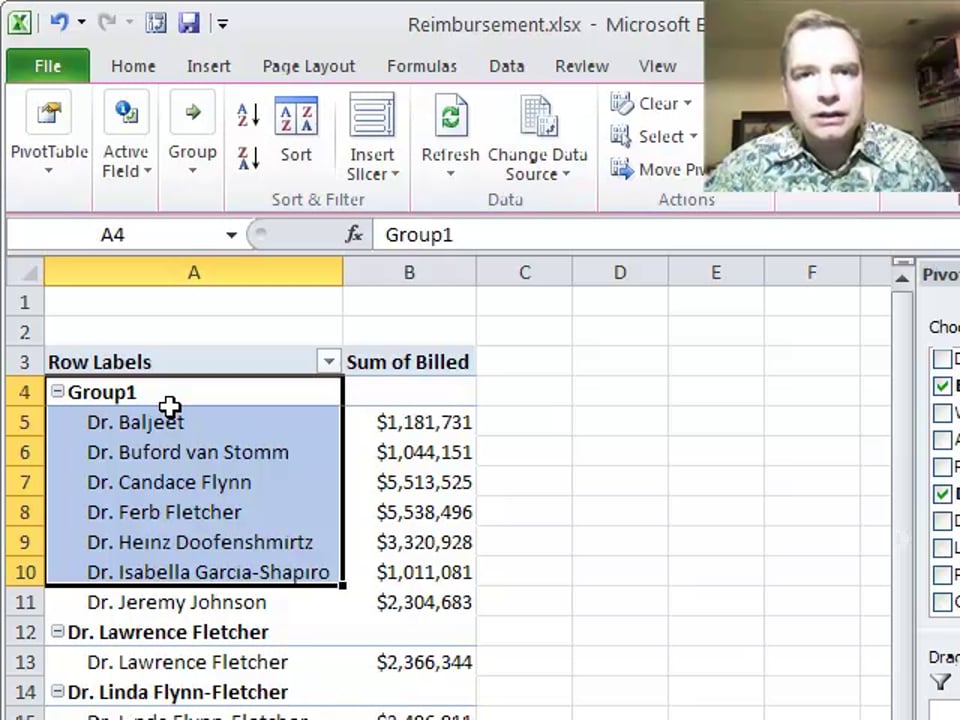Select the $2,366,344 cell
The image size is (960, 720).
click(x=409, y=662)
